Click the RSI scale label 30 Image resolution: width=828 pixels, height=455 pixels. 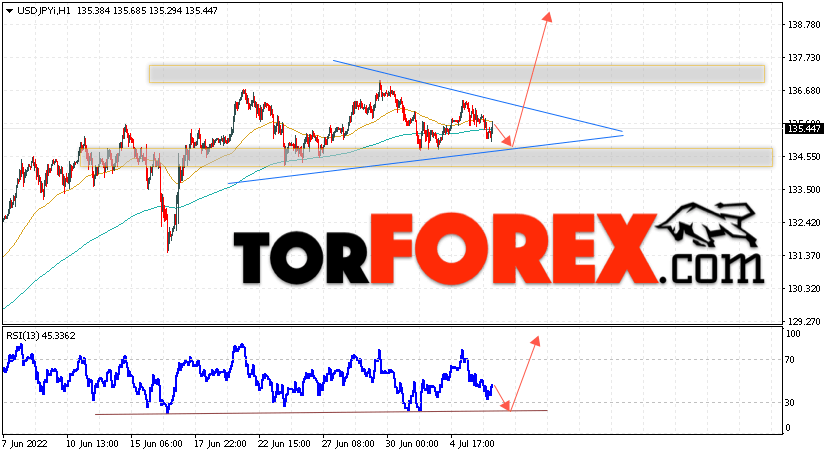[790, 403]
